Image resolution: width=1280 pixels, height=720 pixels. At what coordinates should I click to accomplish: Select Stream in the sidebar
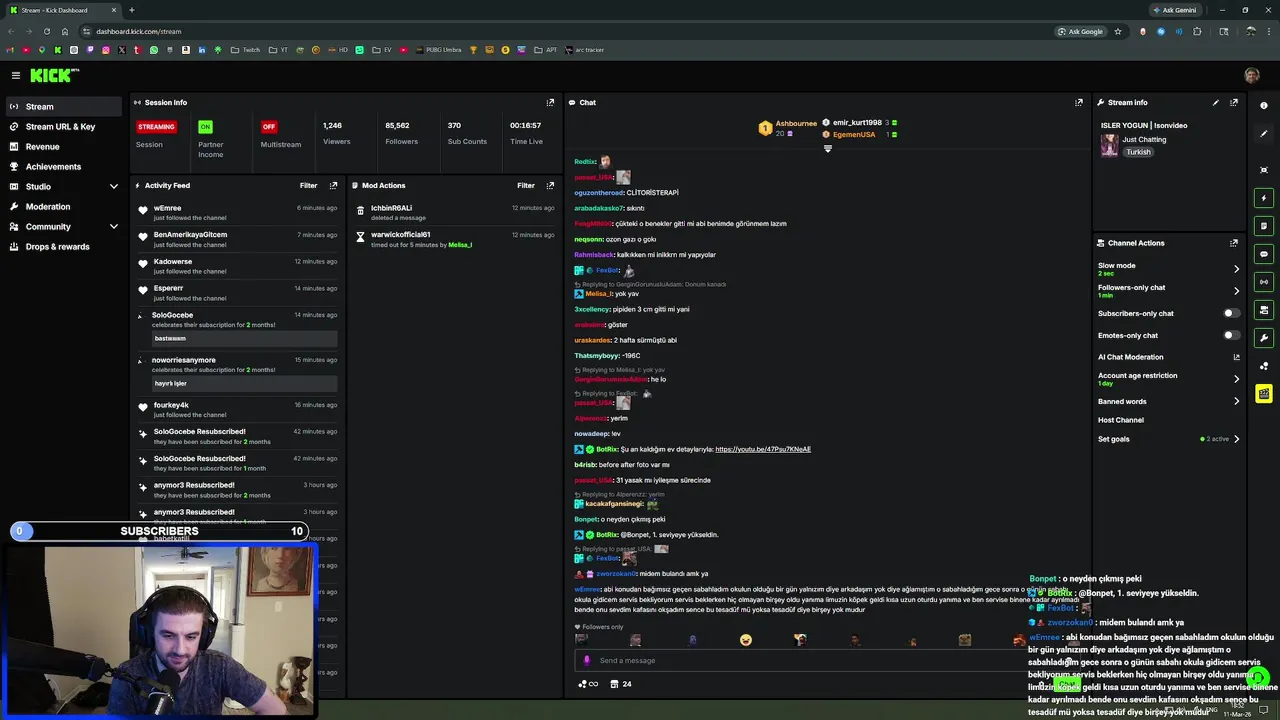pos(64,106)
